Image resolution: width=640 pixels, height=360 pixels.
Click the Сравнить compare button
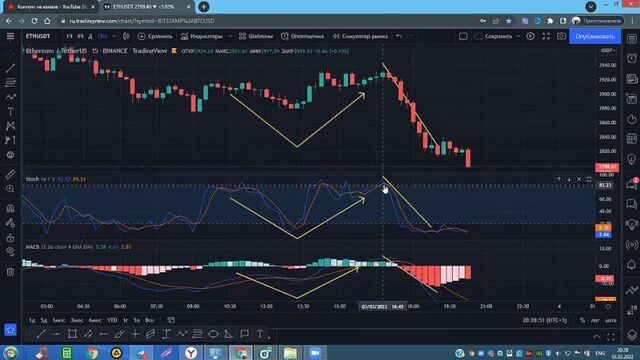point(155,36)
